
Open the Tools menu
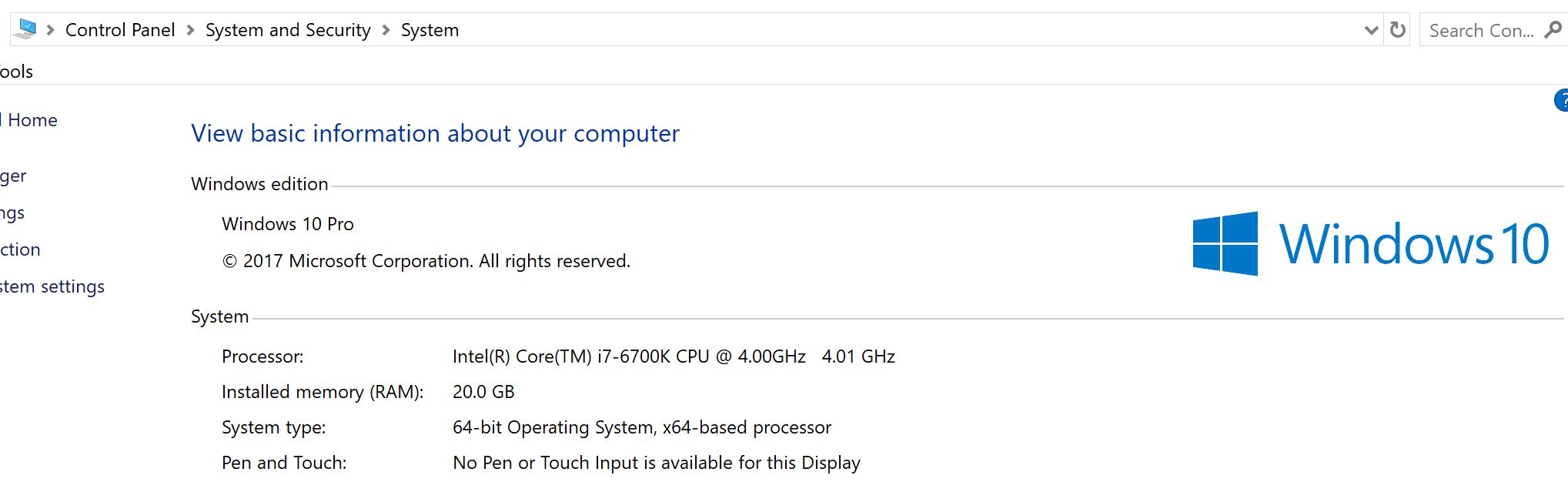click(17, 70)
